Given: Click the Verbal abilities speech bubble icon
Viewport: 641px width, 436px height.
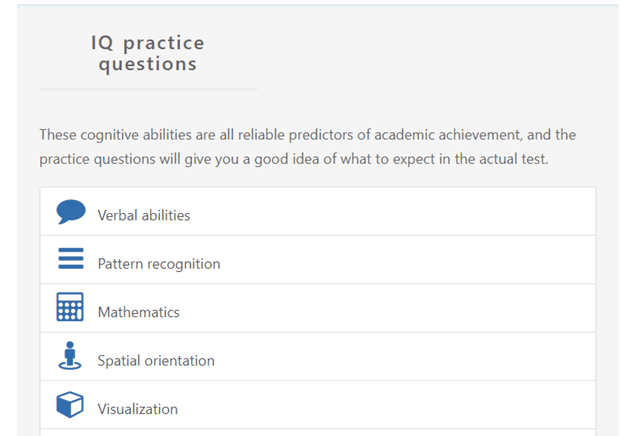Looking at the screenshot, I should [71, 211].
